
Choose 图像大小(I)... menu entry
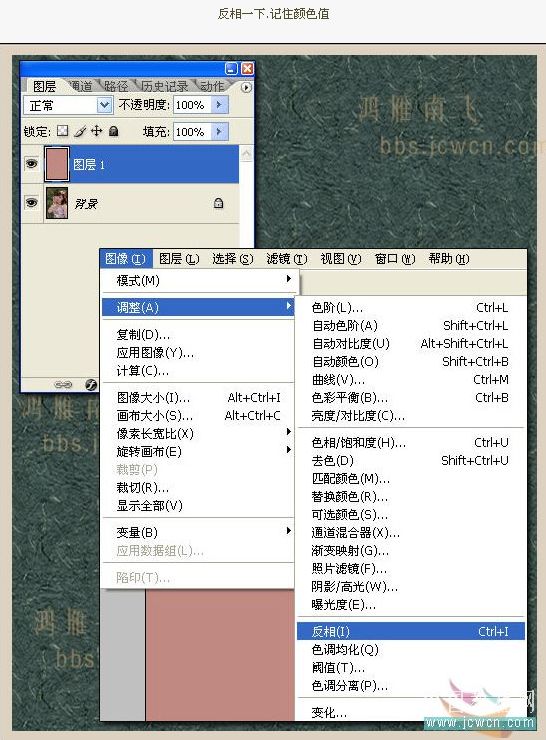(x=198, y=398)
